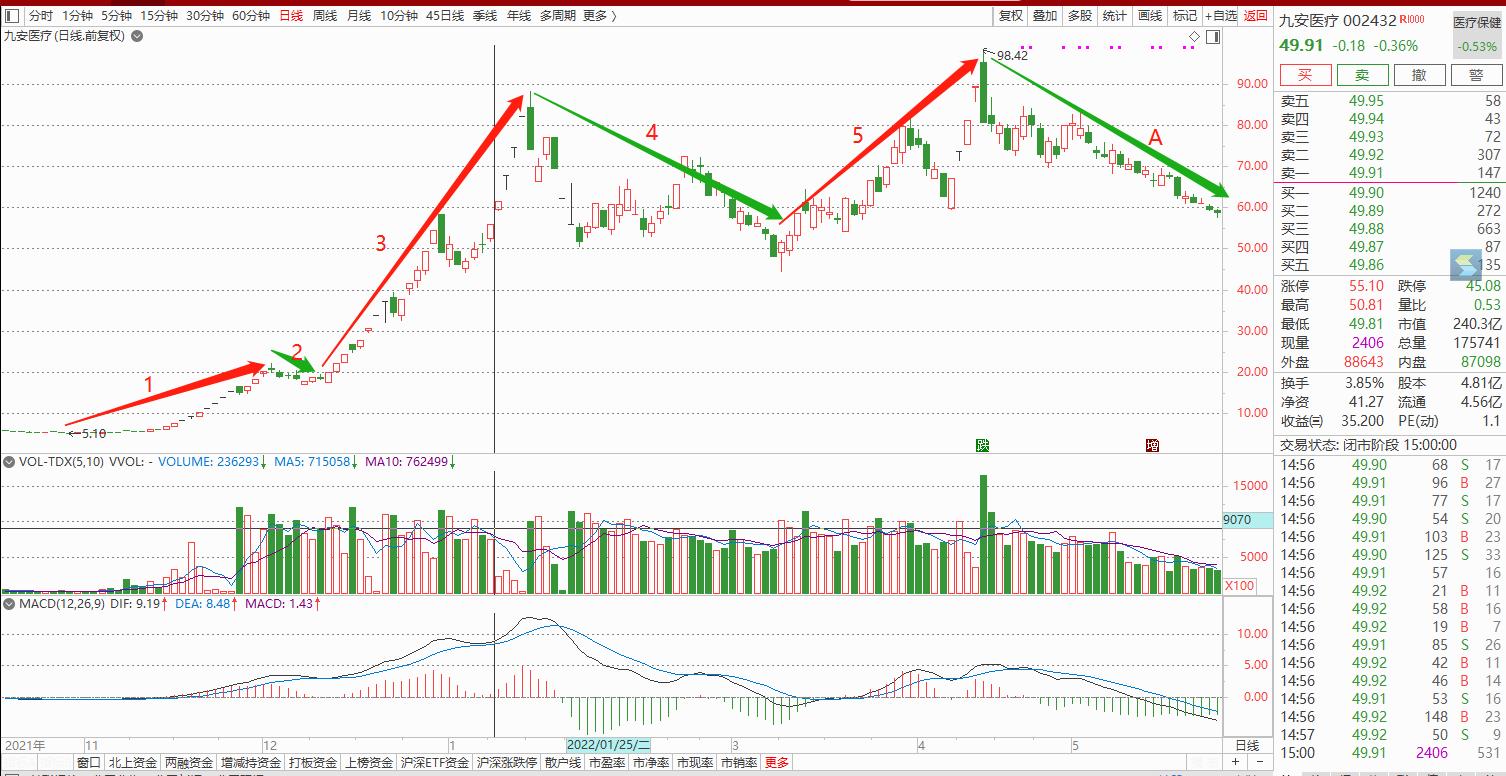Screen dimensions: 1506x776
Task: Add stock via +自选 button
Action: [1221, 15]
